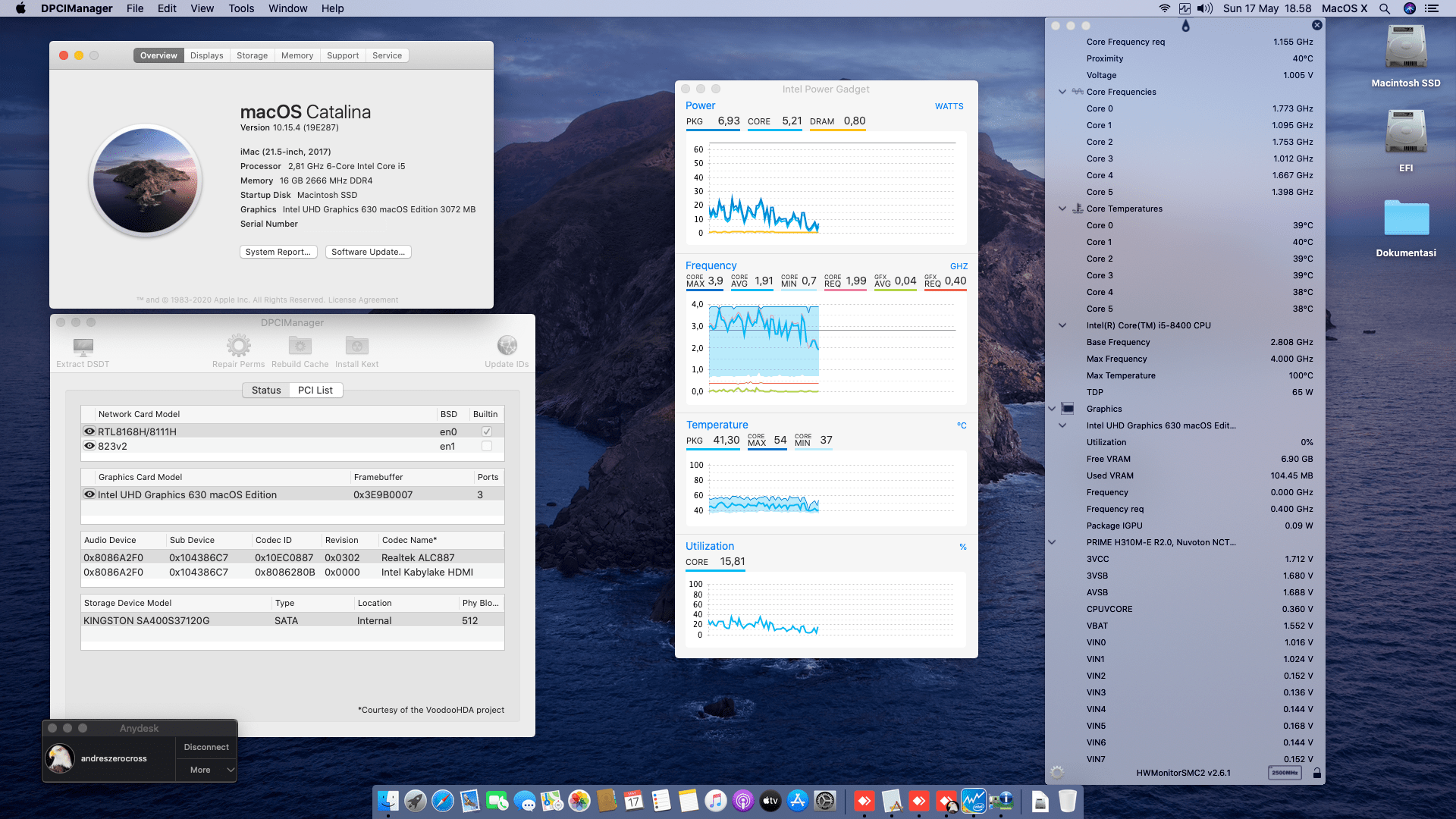Collapse the Core Frequencies section
The image size is (1456, 819).
1063,92
